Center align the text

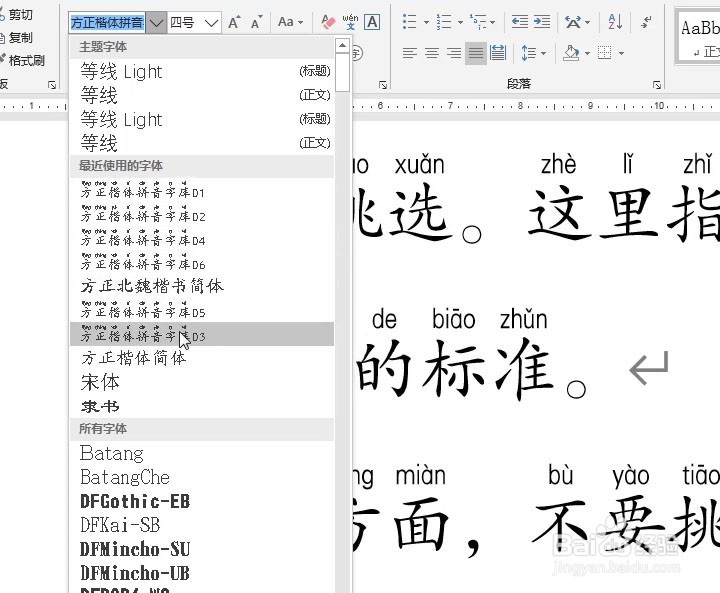click(432, 53)
